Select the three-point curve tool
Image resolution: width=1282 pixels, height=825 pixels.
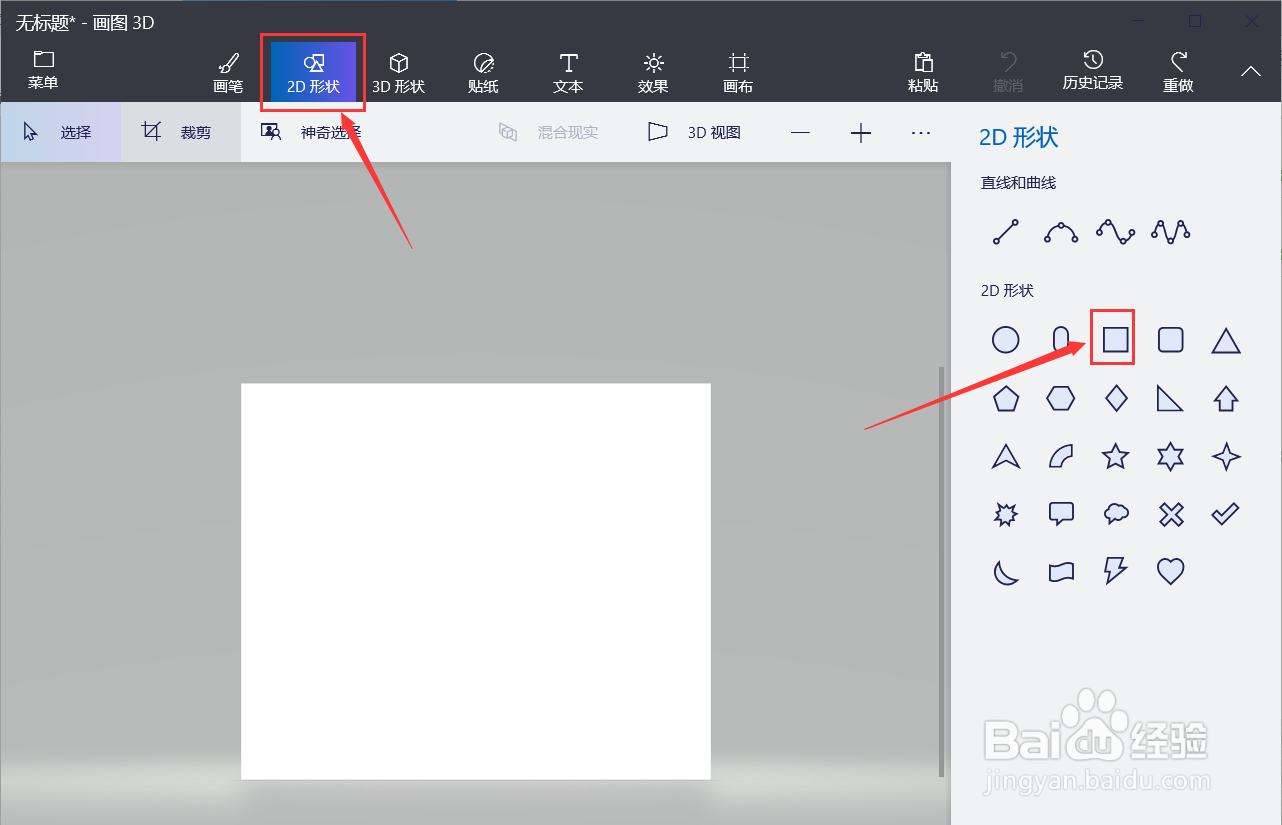[1061, 232]
